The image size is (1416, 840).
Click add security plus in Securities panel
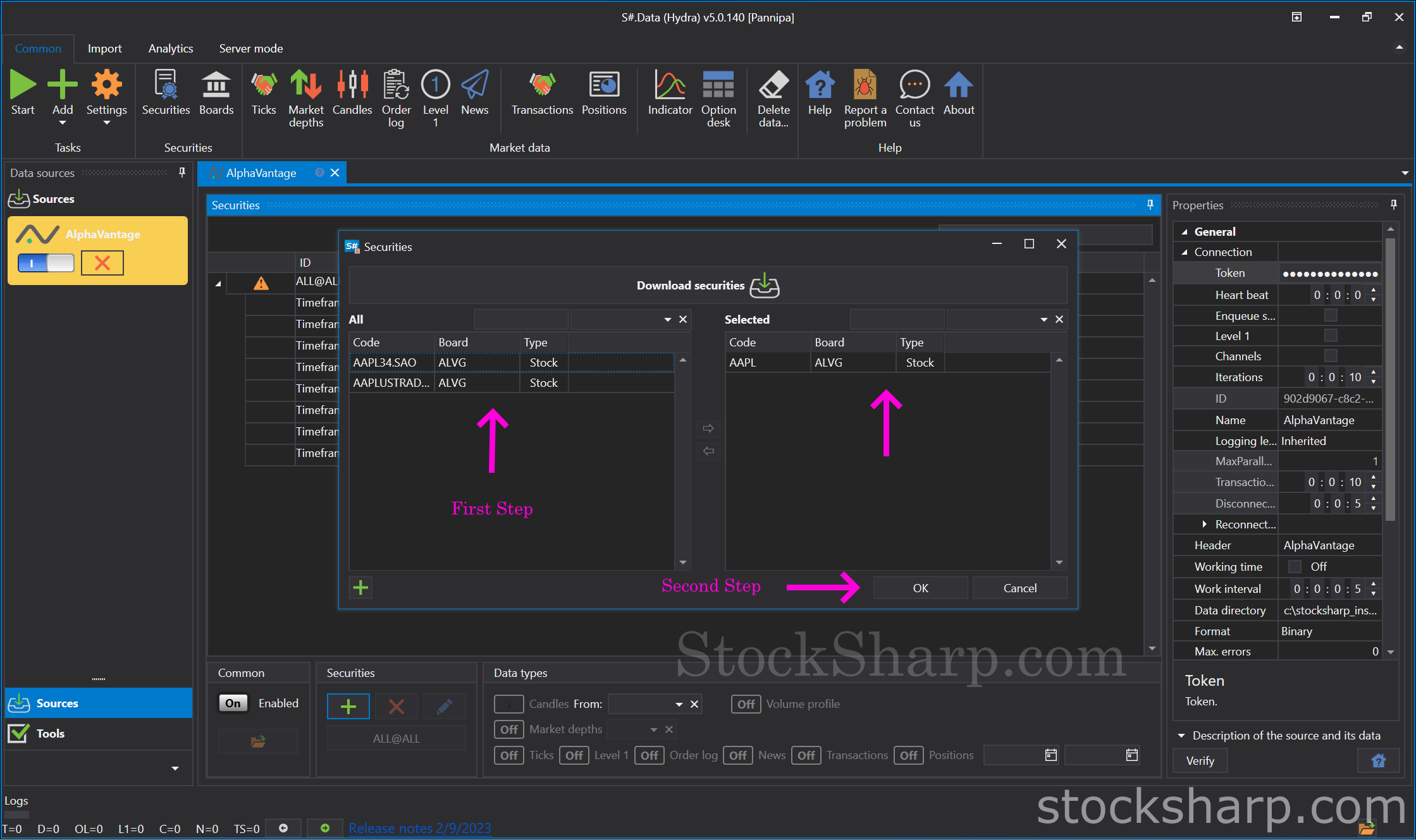click(348, 707)
